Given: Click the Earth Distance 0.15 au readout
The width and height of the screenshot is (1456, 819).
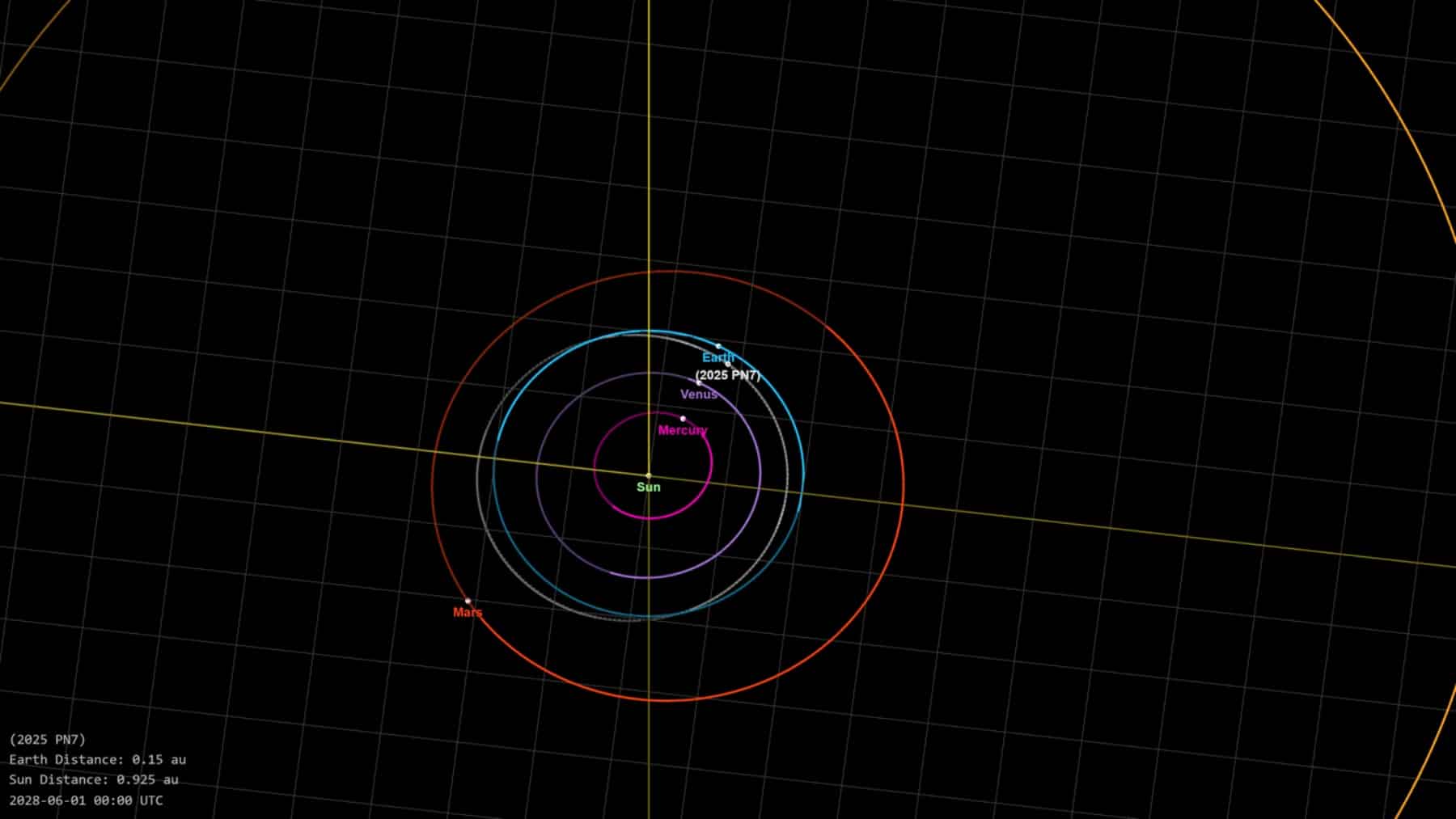Looking at the screenshot, I should pos(97,760).
